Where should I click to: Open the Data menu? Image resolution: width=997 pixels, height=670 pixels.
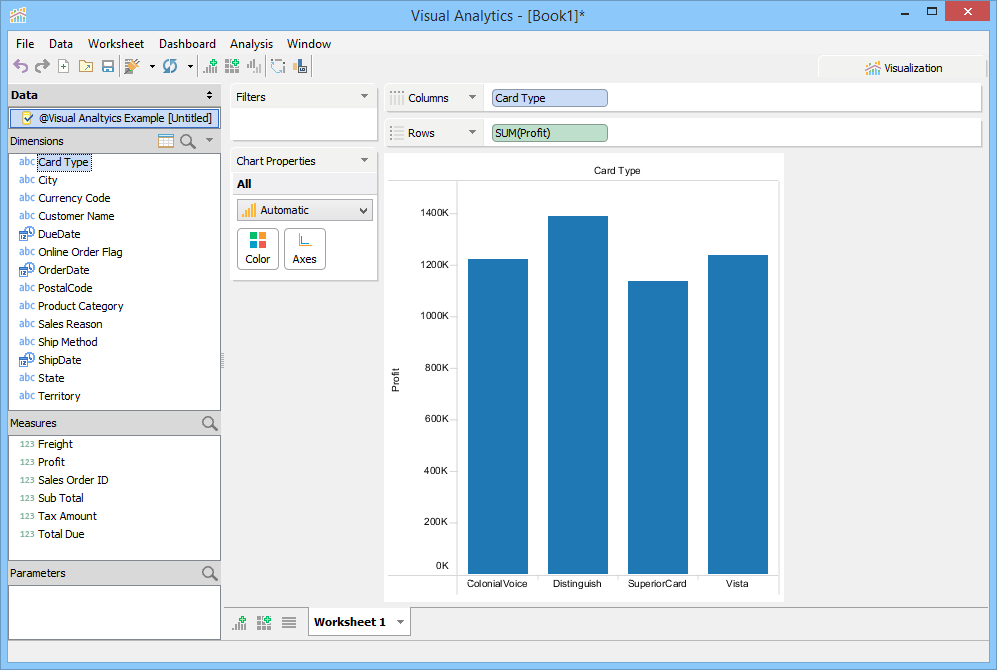tap(61, 44)
